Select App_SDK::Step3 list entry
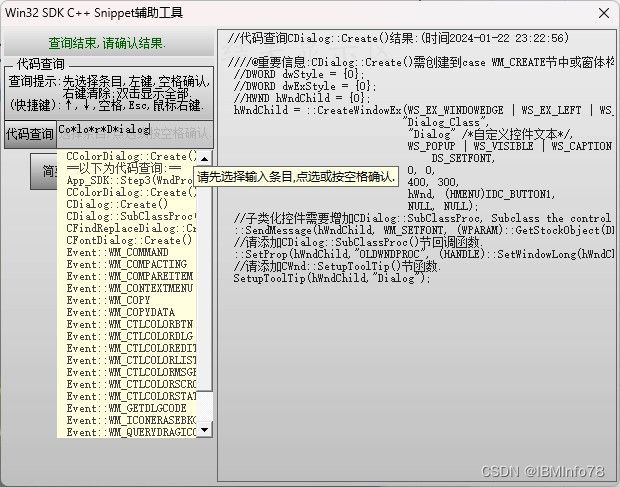This screenshot has height=487, width=620. pyautogui.click(x=129, y=181)
